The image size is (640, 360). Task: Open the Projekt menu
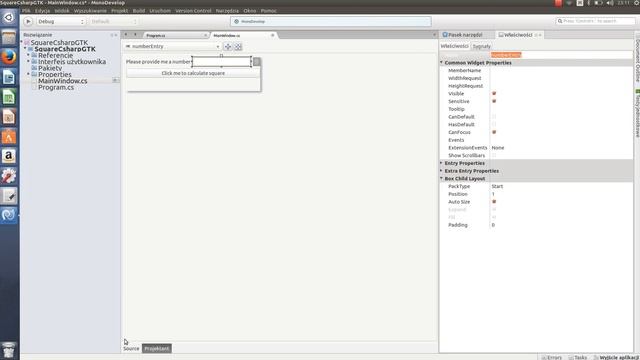pos(120,11)
